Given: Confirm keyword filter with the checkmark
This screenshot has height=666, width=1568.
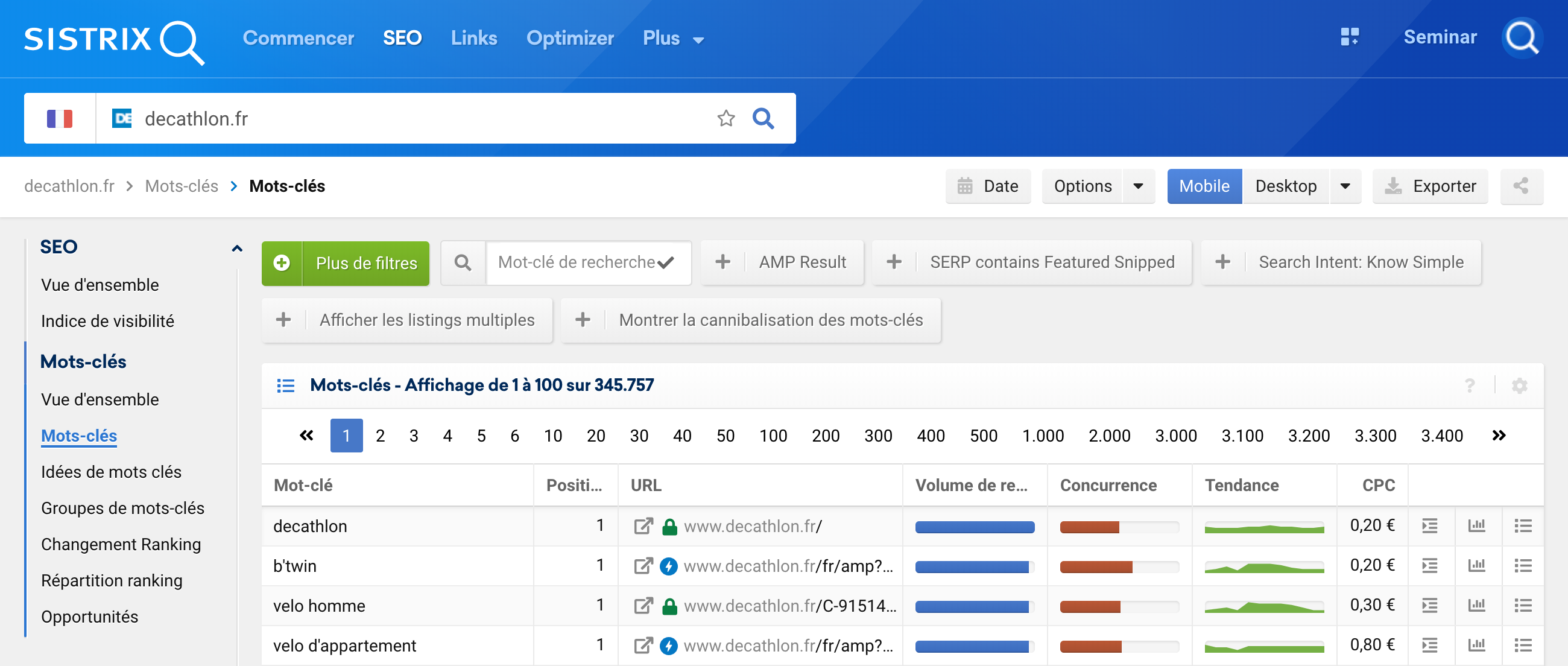Looking at the screenshot, I should click(666, 262).
